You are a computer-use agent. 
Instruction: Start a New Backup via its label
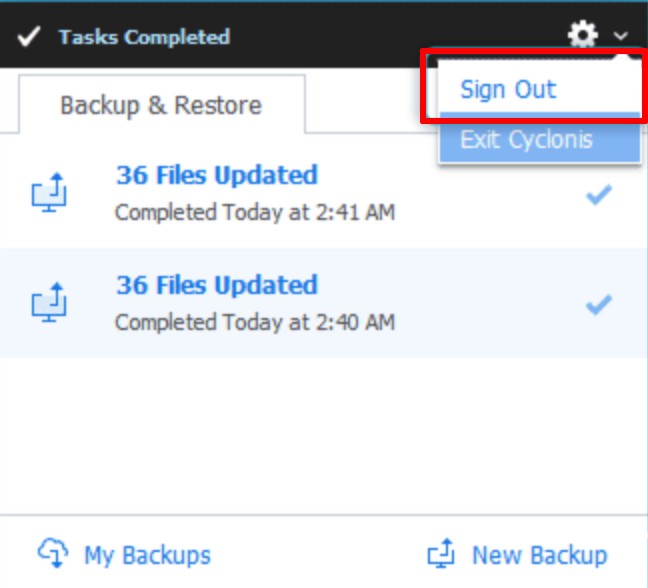click(x=539, y=555)
